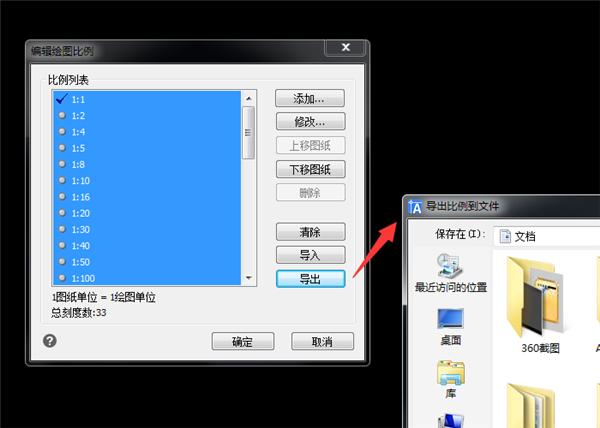600x428 pixels.
Task: Select the checked 1:1 scale entry
Action: [x=78, y=99]
